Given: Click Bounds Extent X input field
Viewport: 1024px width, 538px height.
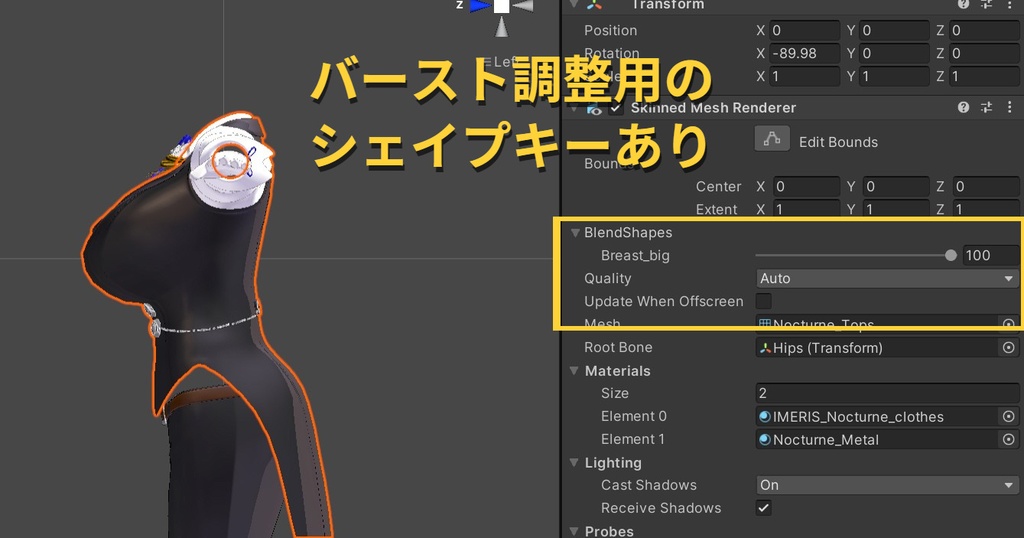Looking at the screenshot, I should 807,209.
